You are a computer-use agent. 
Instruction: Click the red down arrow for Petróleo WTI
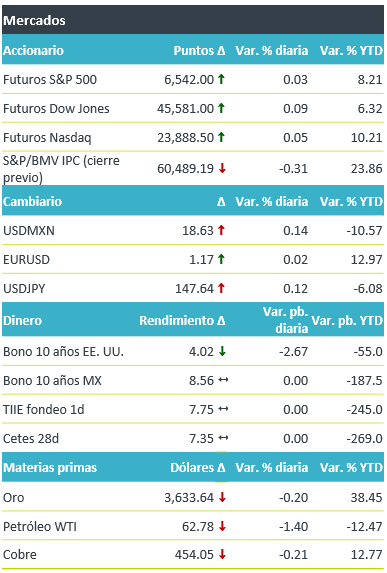[x=222, y=526]
